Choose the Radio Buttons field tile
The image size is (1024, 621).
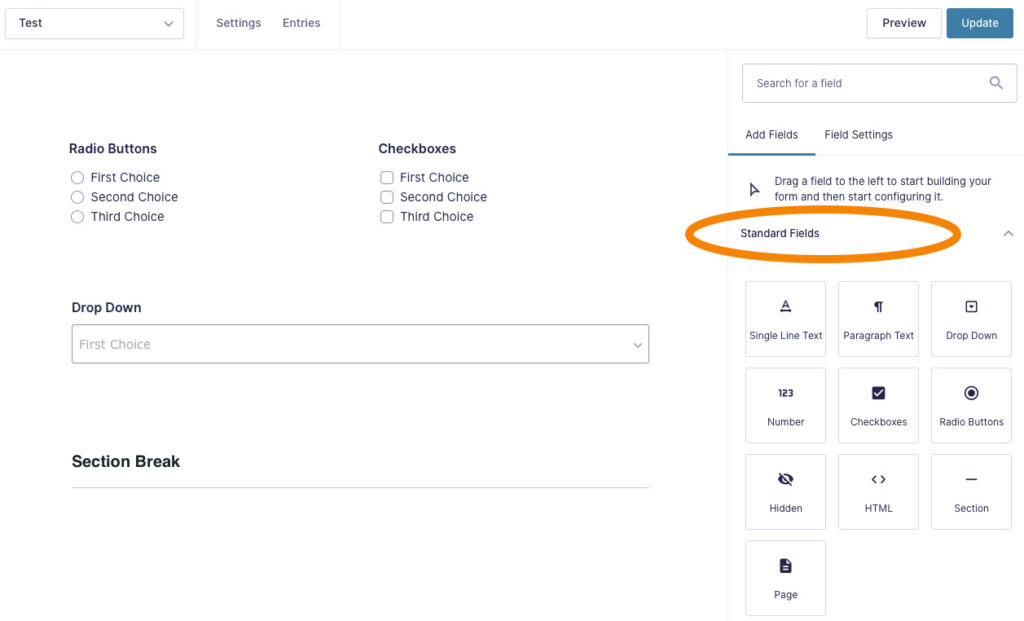(971, 406)
